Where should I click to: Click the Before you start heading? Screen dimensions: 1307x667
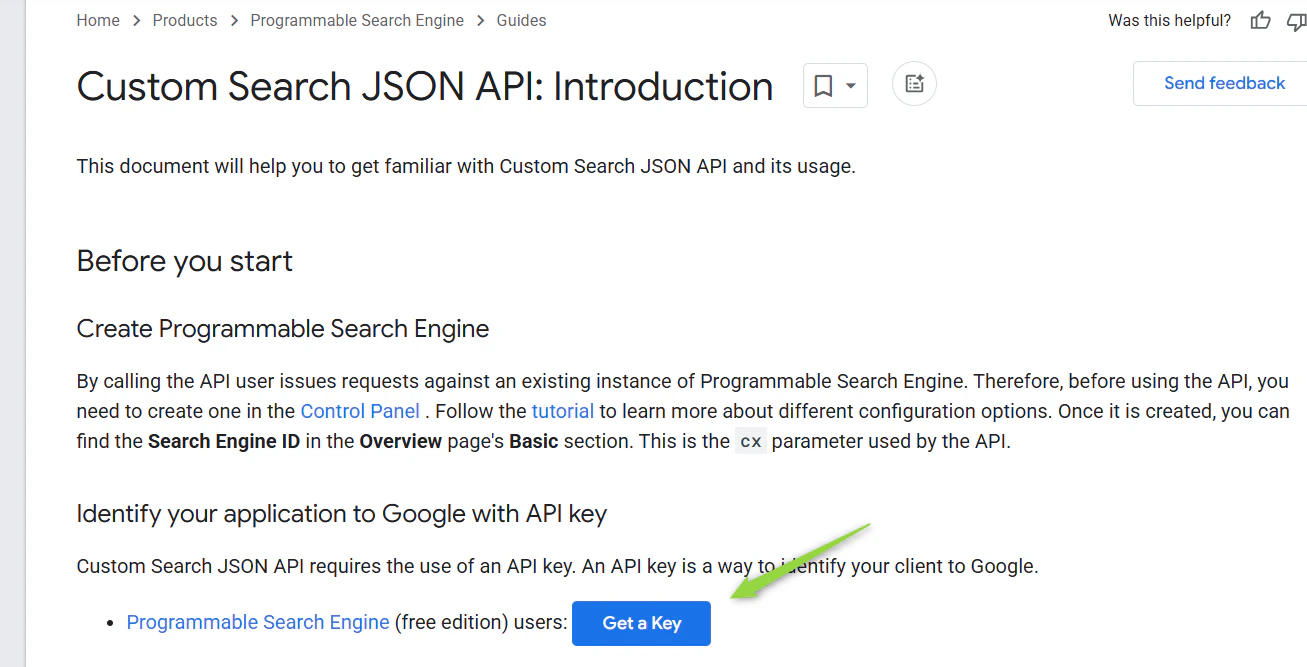(184, 261)
